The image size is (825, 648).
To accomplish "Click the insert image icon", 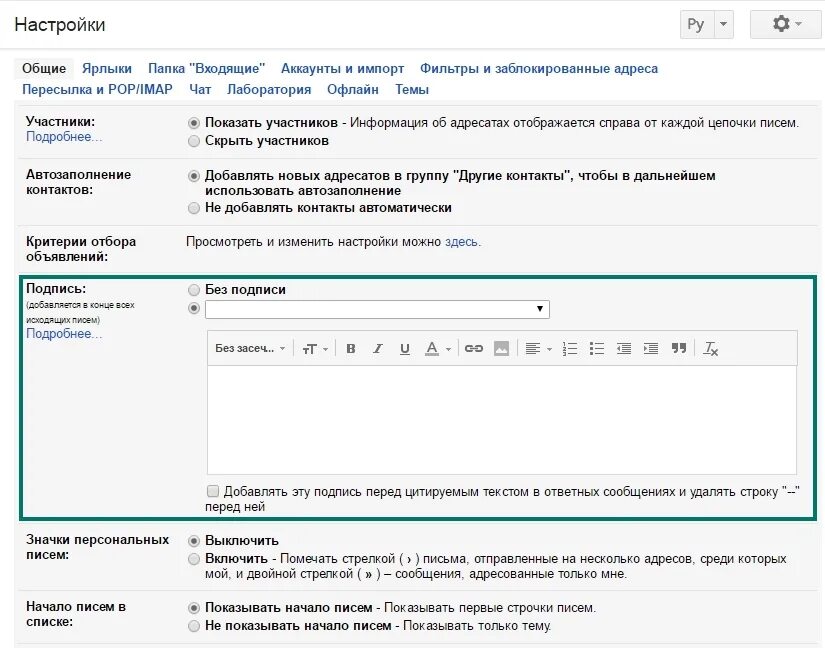I will tap(501, 349).
